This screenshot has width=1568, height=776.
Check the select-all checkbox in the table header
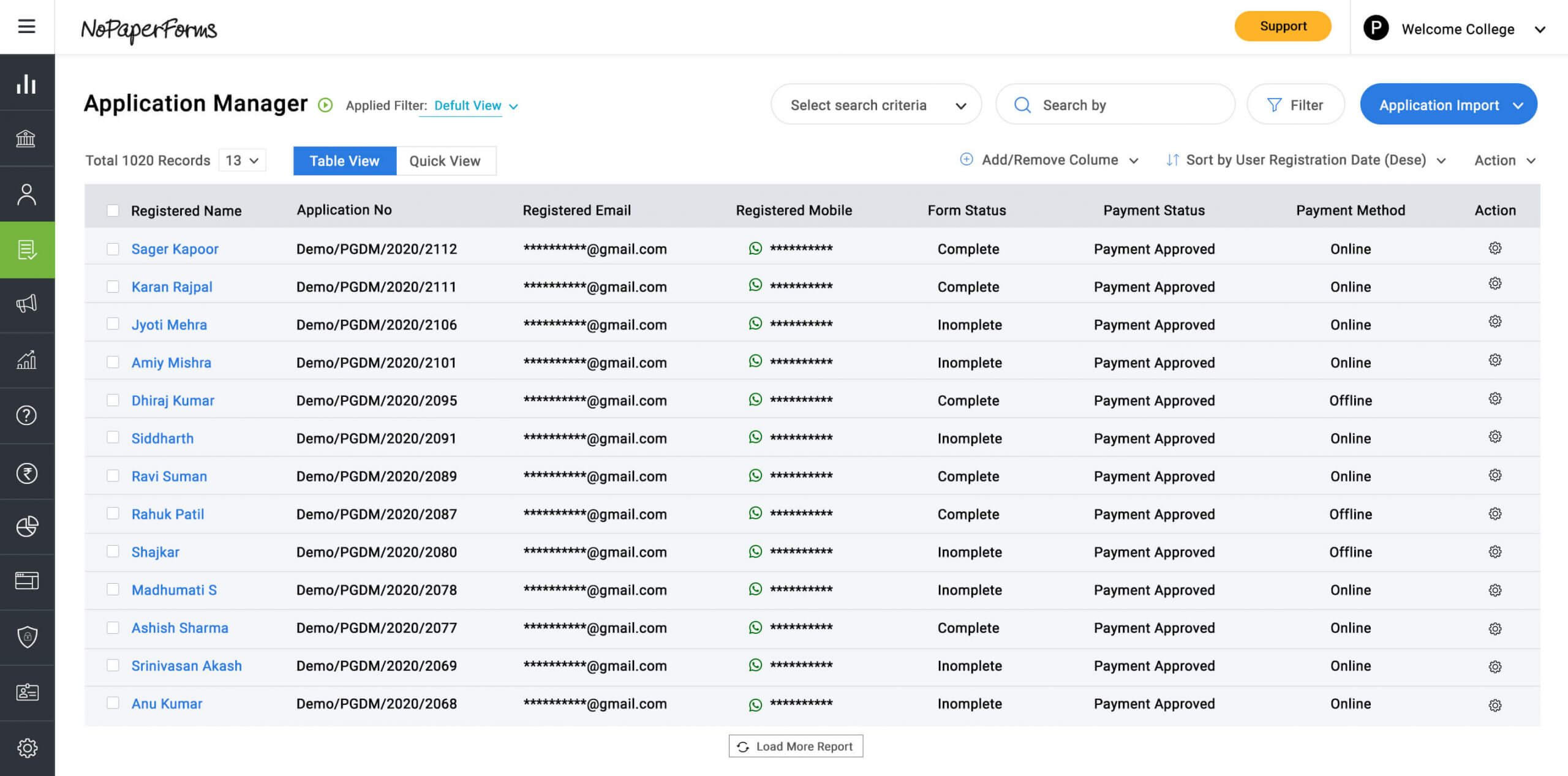113,211
